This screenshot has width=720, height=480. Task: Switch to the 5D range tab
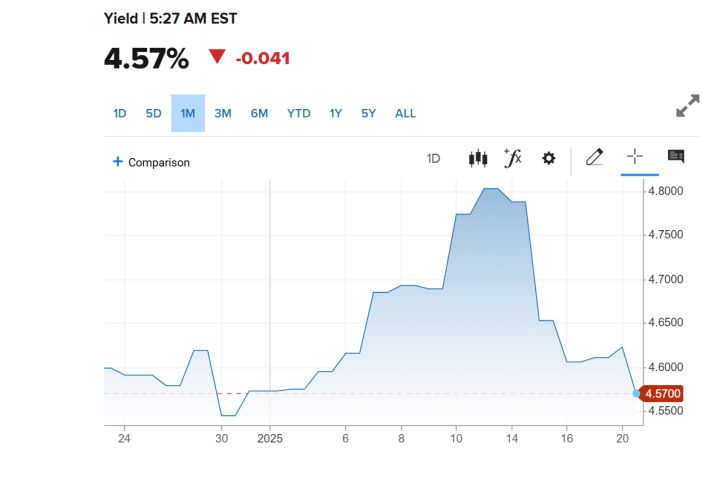click(153, 113)
